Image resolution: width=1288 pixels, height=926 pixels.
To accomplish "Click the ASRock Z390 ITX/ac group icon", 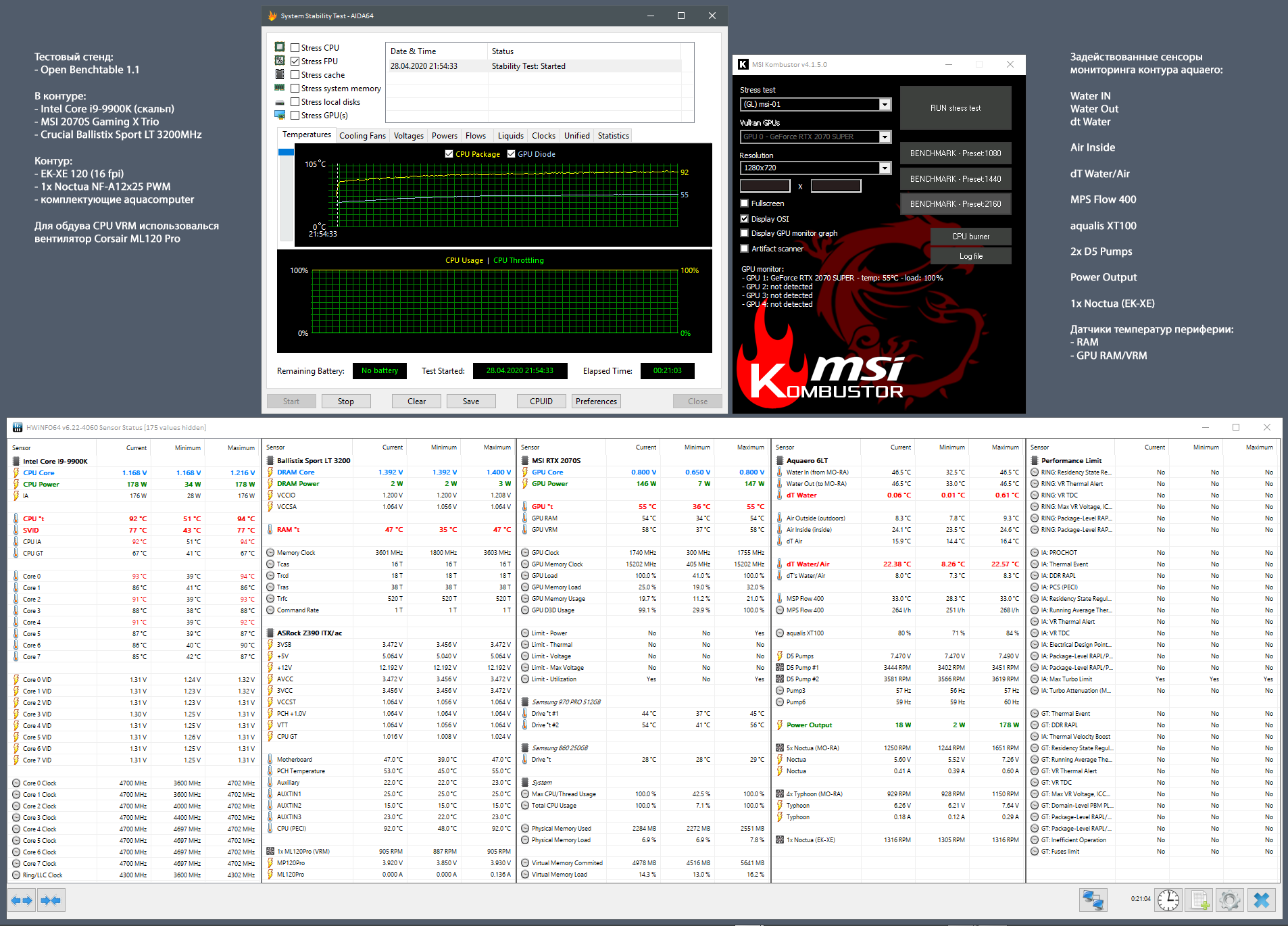I will click(x=270, y=633).
